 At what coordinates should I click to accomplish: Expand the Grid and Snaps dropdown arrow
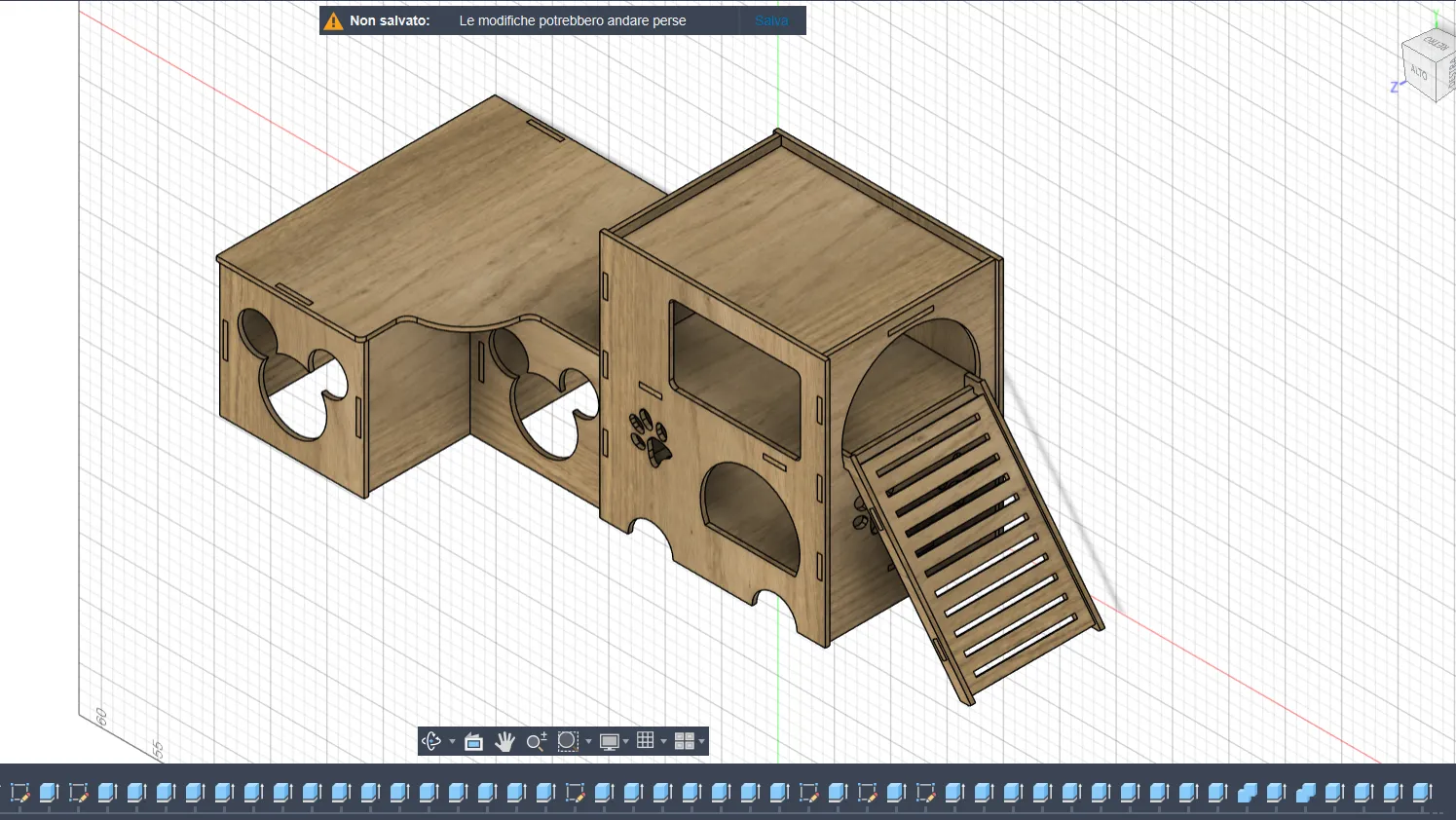(664, 742)
